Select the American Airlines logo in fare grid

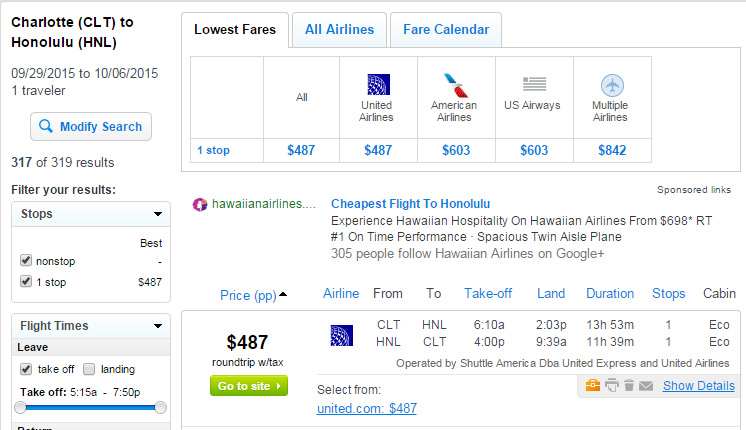coord(456,85)
